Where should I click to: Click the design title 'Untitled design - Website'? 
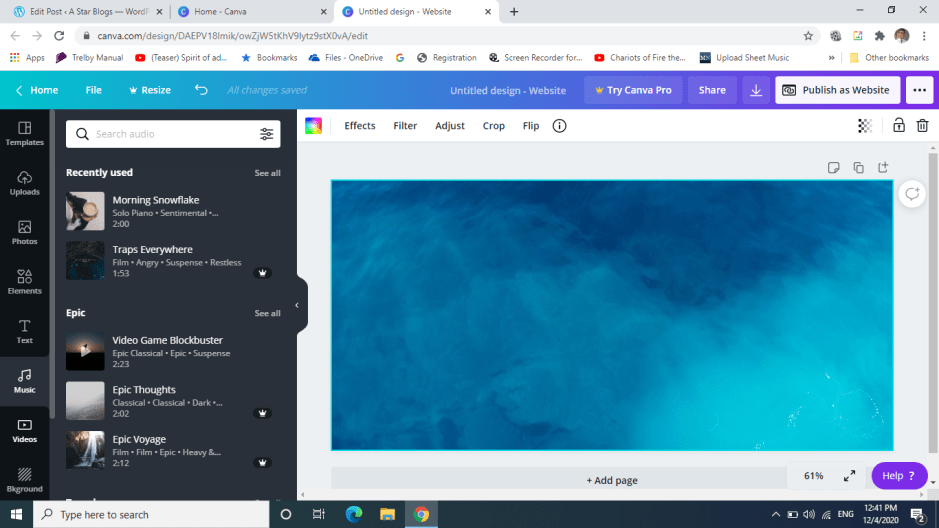coord(508,90)
